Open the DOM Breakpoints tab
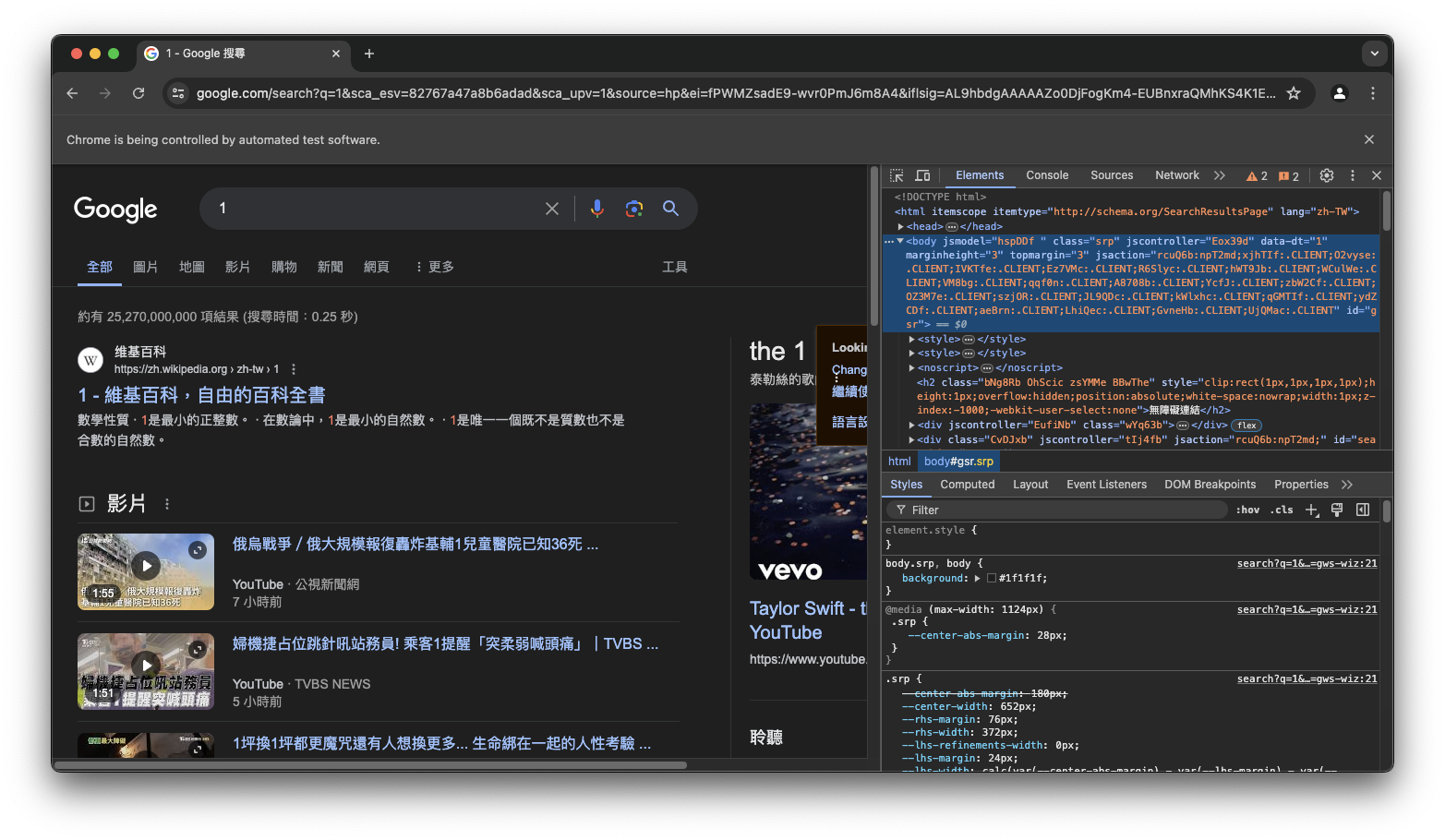The image size is (1445, 840). 1210,485
